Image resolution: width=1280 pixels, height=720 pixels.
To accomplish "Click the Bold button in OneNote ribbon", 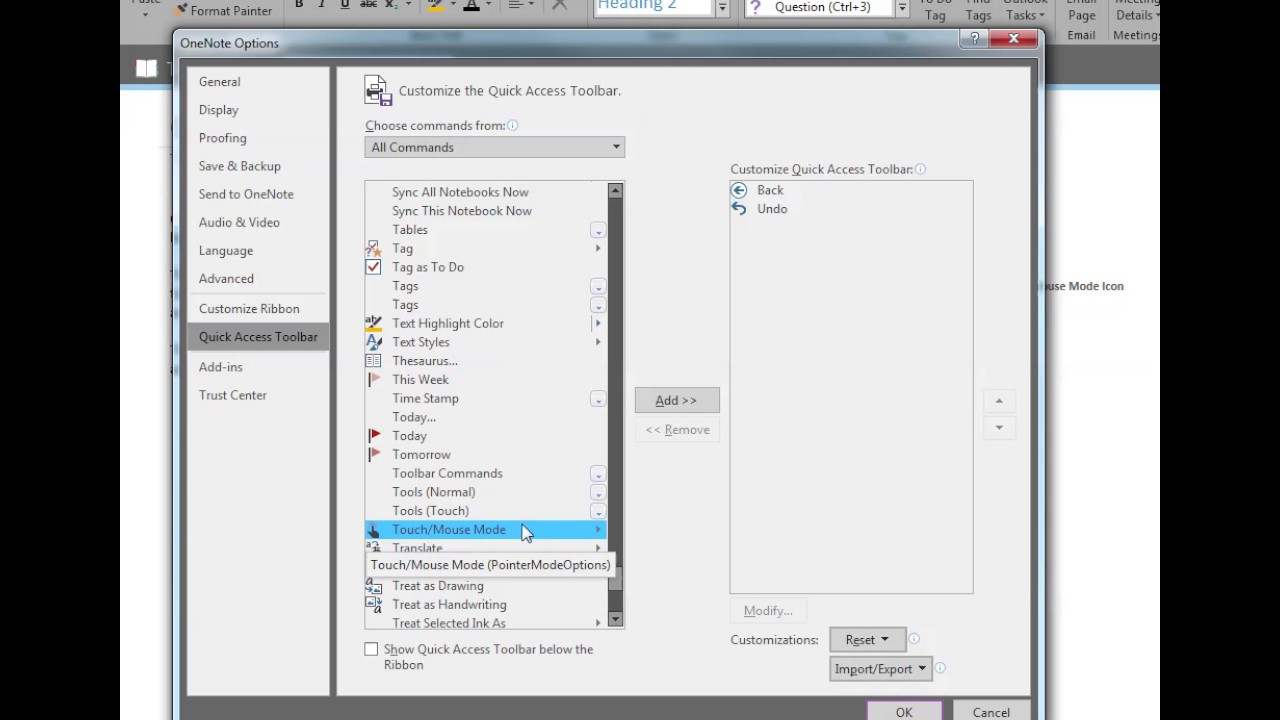I will (299, 5).
